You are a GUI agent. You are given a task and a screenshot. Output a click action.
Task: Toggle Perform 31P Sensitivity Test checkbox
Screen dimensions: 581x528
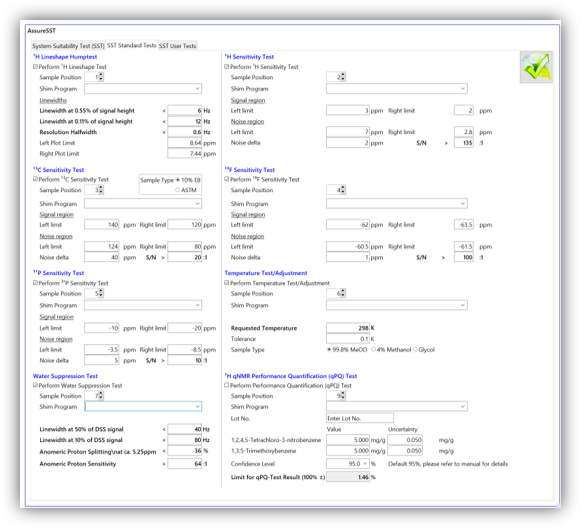(35, 283)
